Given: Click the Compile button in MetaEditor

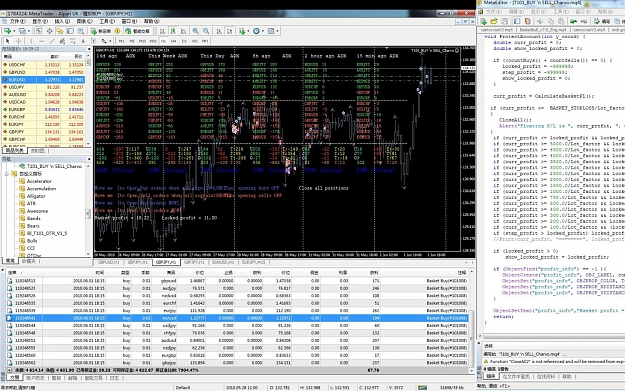Looking at the screenshot, I should coord(602,21).
